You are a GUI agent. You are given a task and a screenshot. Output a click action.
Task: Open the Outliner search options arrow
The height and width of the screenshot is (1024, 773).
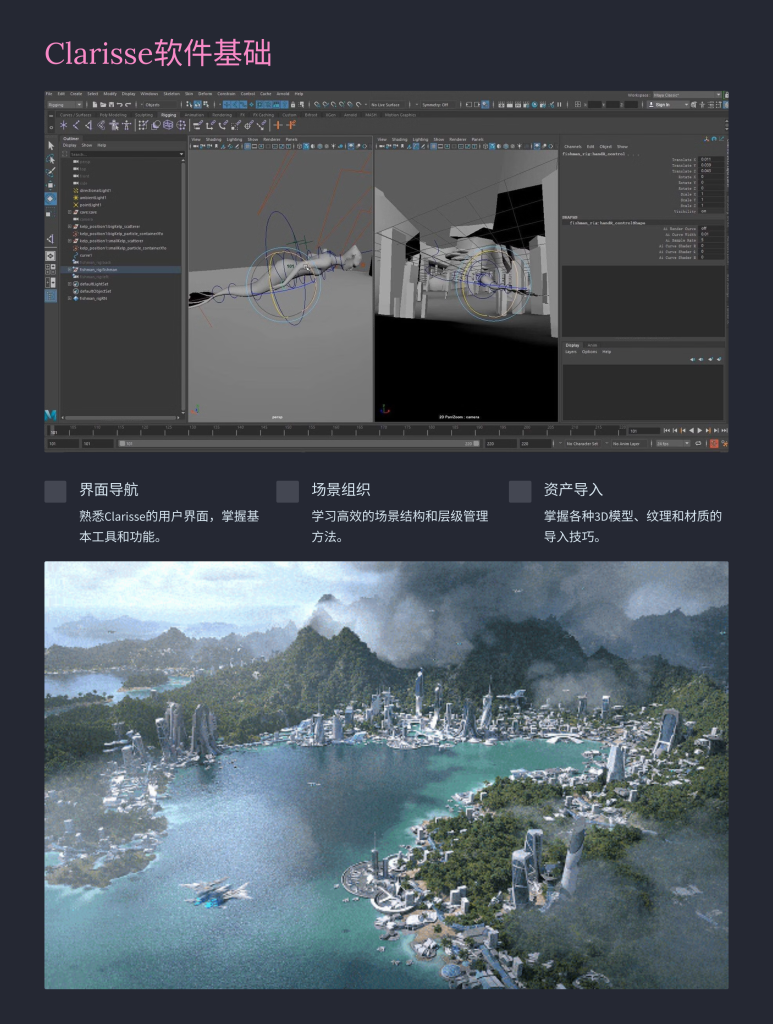coord(181,154)
